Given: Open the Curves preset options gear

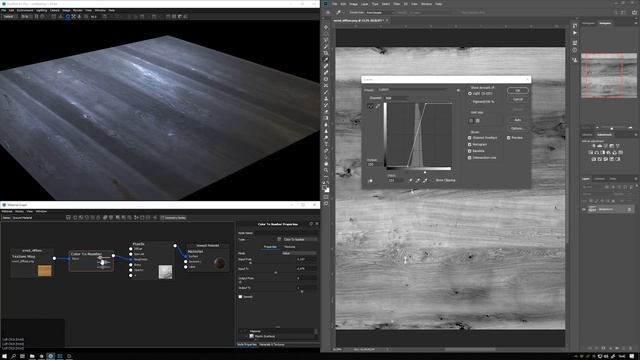Looking at the screenshot, I should [458, 90].
